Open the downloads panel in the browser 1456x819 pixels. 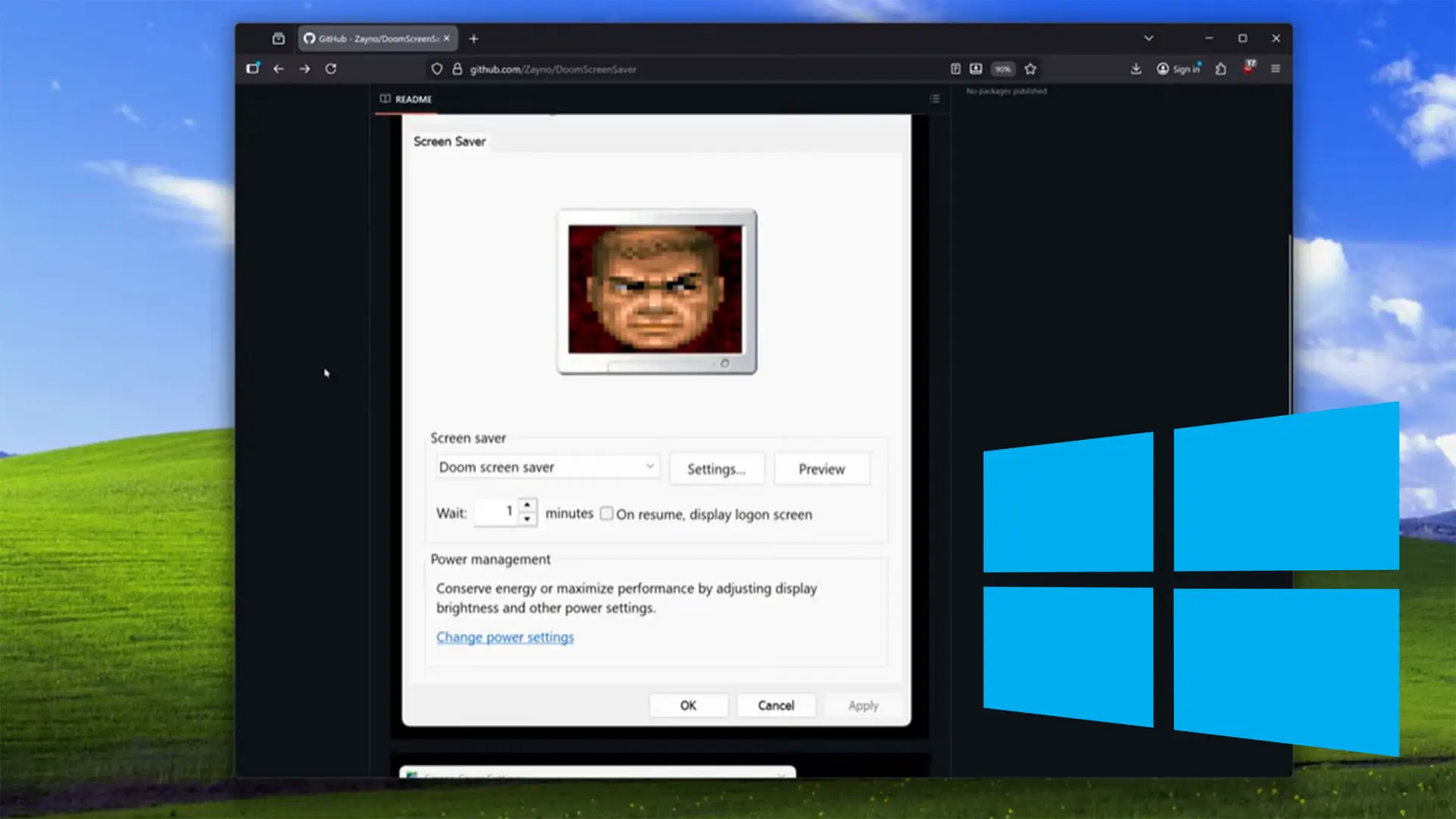point(1136,69)
